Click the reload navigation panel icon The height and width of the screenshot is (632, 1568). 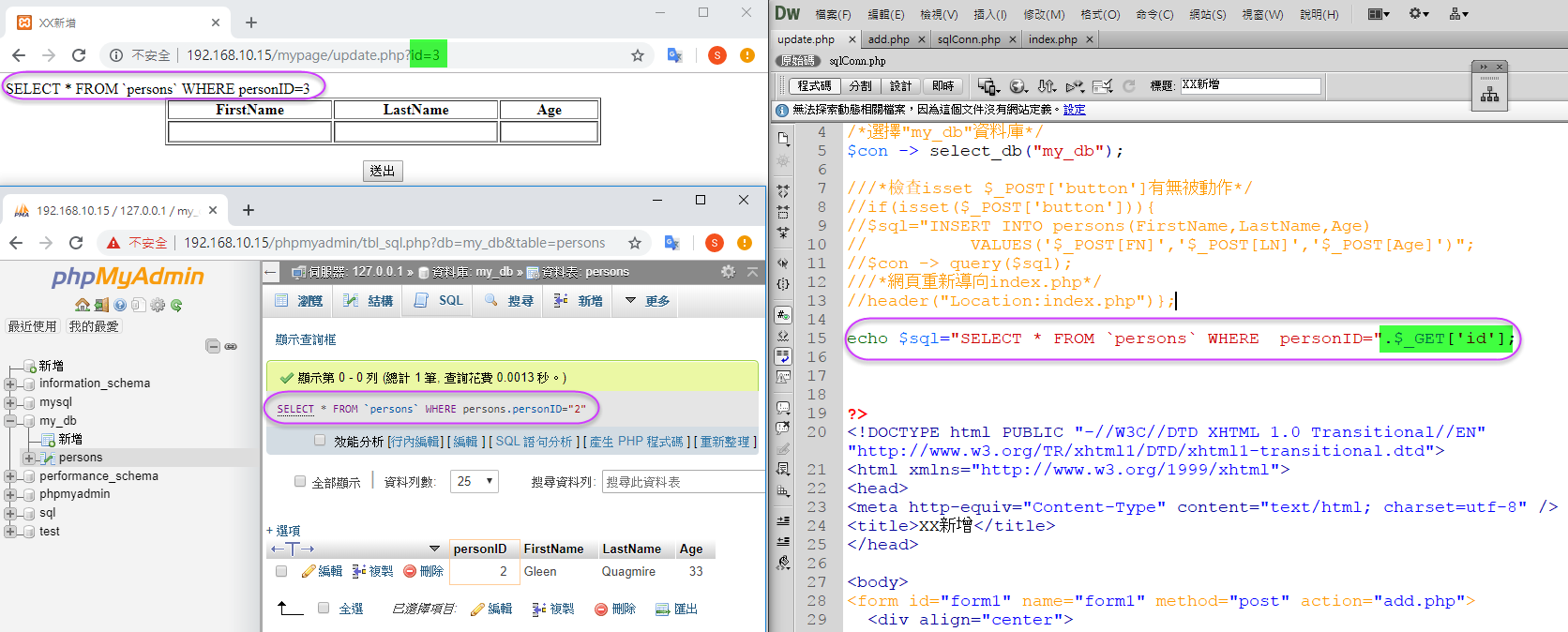click(176, 305)
